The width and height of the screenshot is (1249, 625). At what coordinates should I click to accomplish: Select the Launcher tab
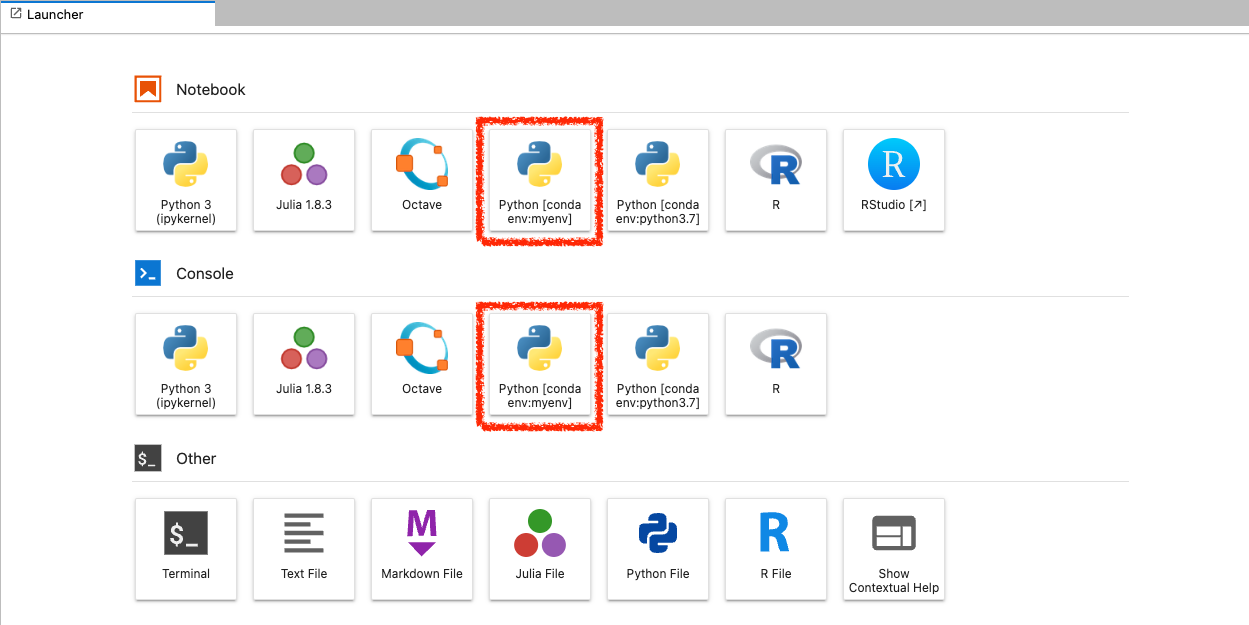[x=55, y=14]
